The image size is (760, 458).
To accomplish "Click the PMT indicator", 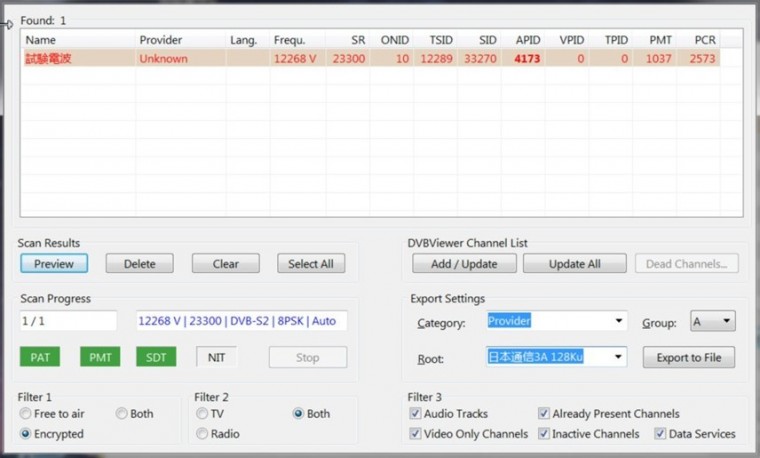I will [100, 357].
